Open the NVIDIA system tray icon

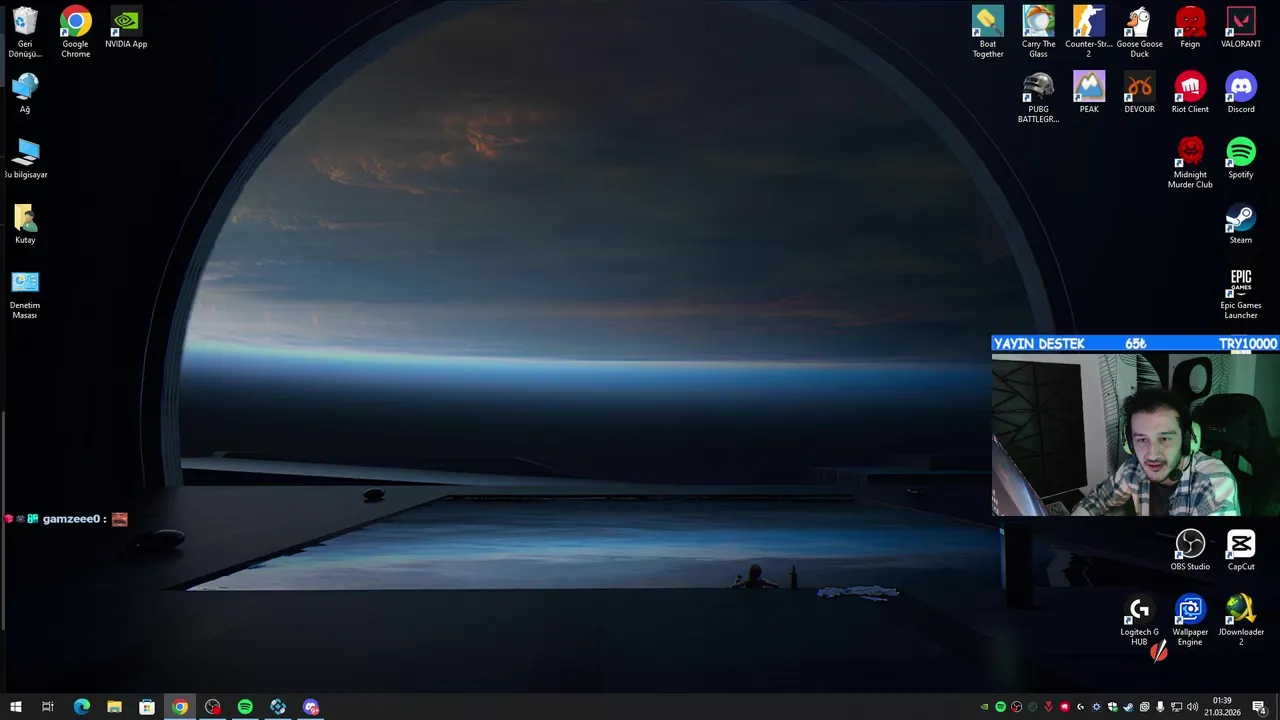(984, 707)
